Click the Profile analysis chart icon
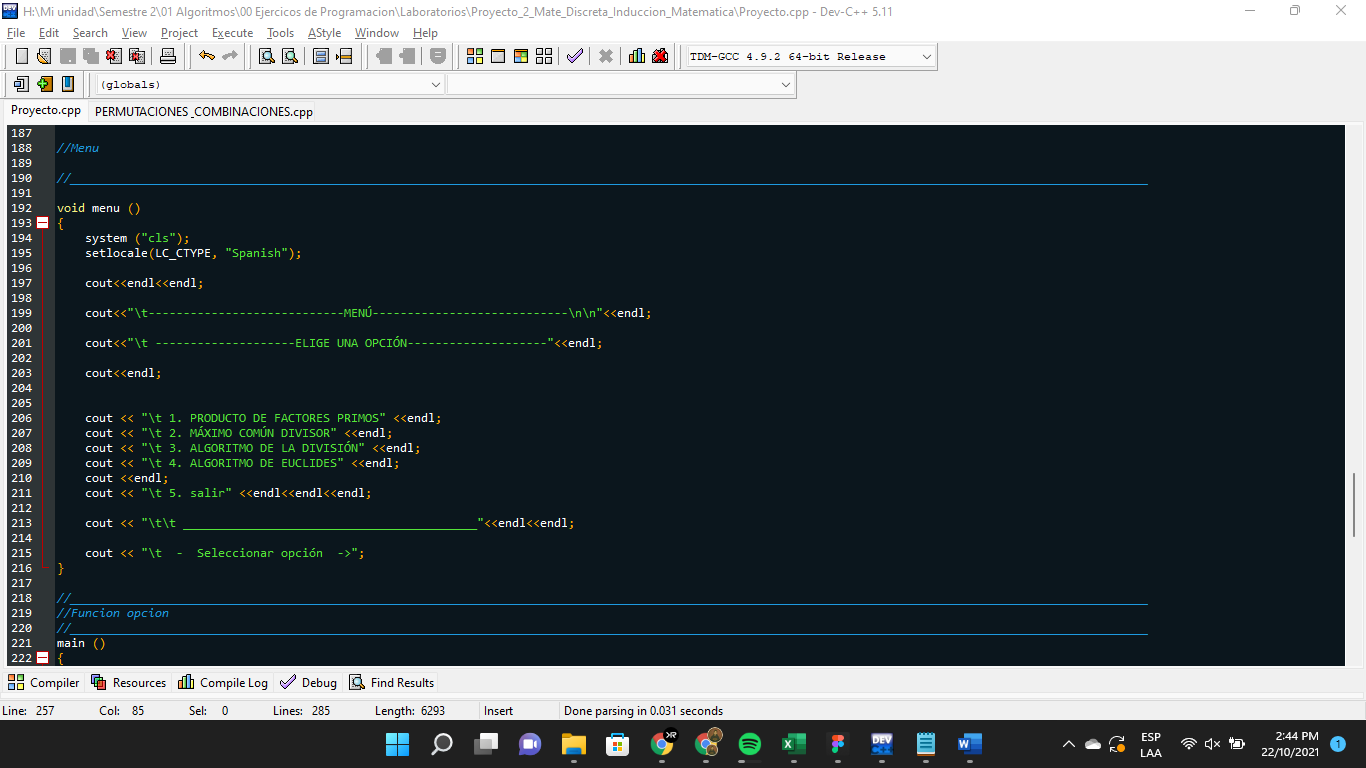This screenshot has width=1366, height=768. [636, 56]
